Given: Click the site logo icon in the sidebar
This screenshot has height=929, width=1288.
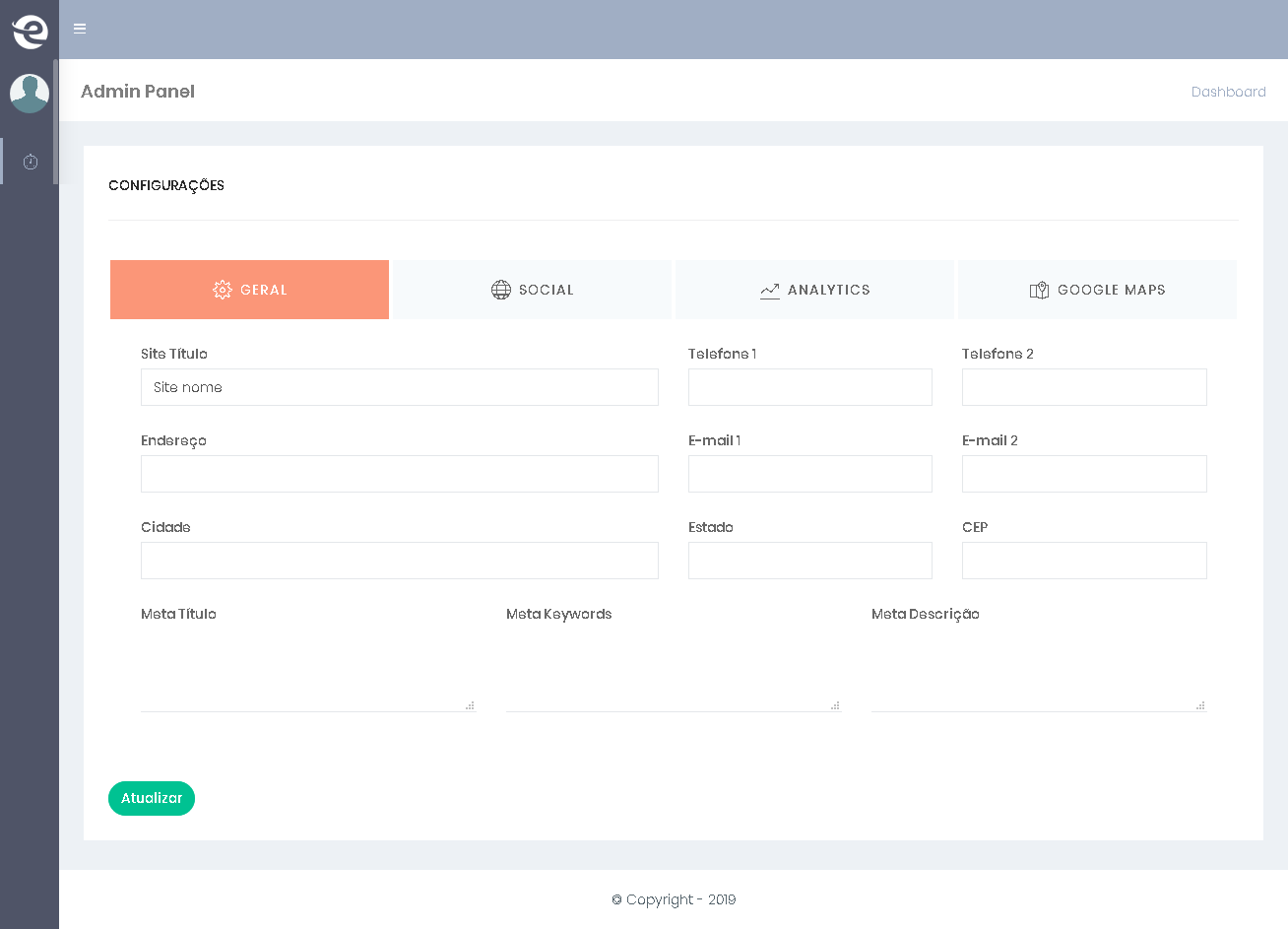Looking at the screenshot, I should tap(30, 32).
